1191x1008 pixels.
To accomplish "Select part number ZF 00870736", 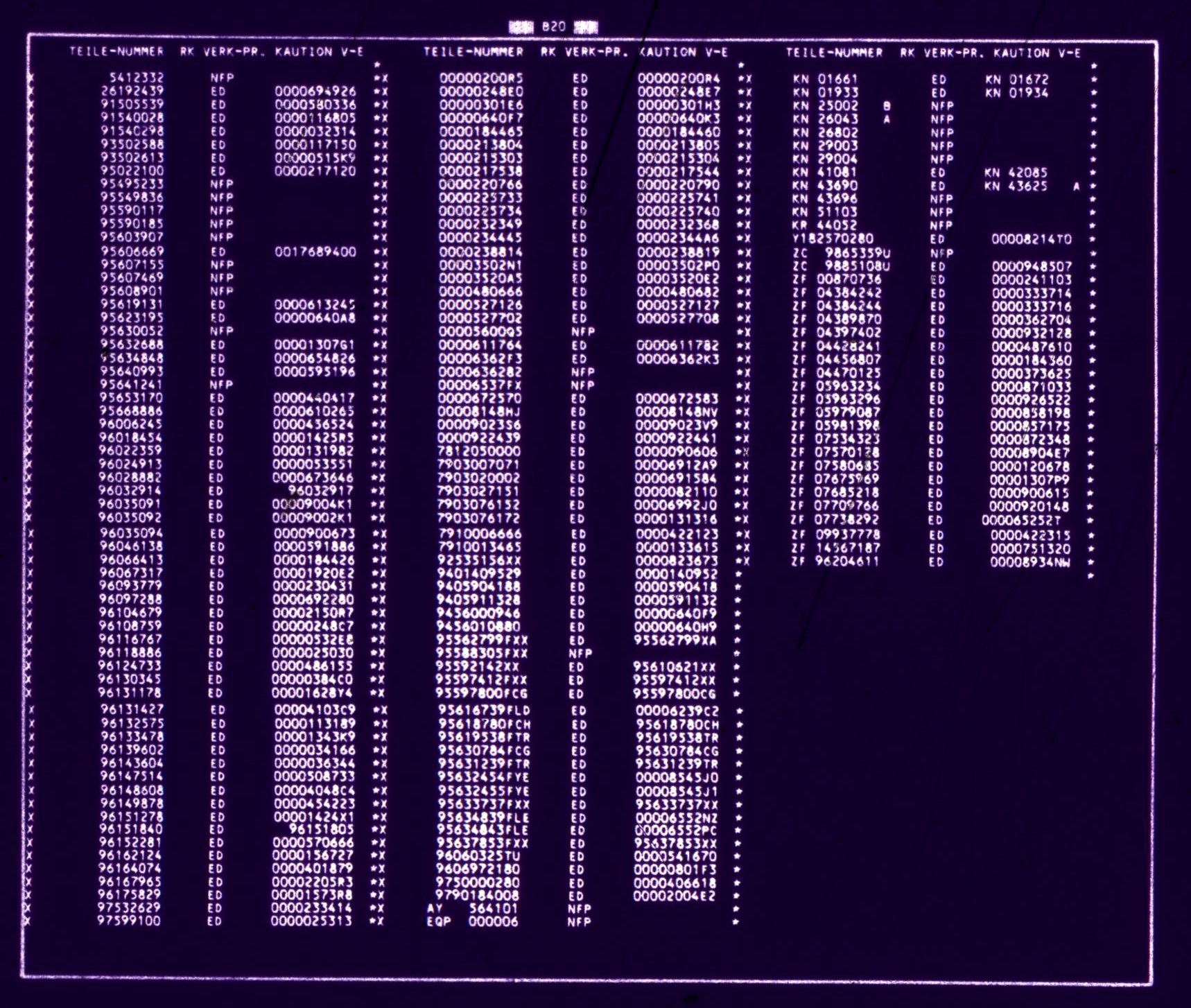I will (837, 279).
